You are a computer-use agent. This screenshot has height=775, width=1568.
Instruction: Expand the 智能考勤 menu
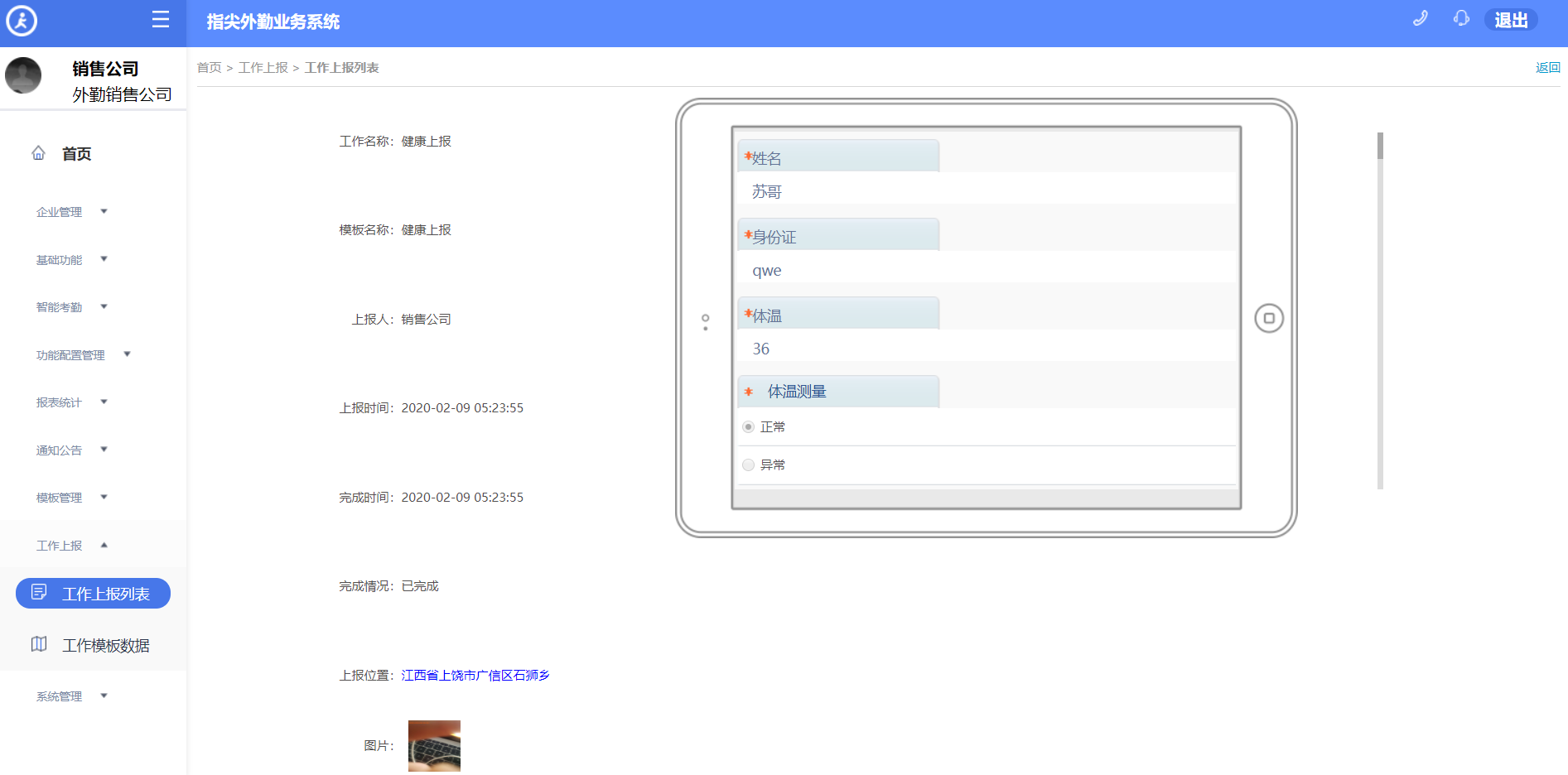tap(70, 307)
